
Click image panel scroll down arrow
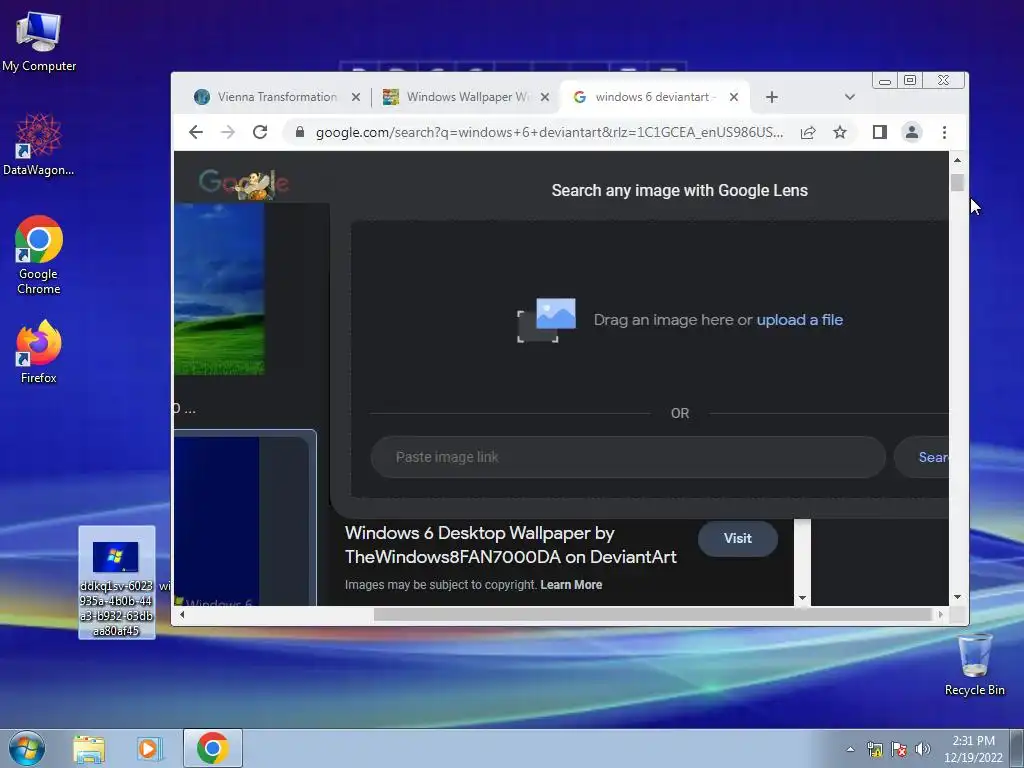[x=802, y=598]
